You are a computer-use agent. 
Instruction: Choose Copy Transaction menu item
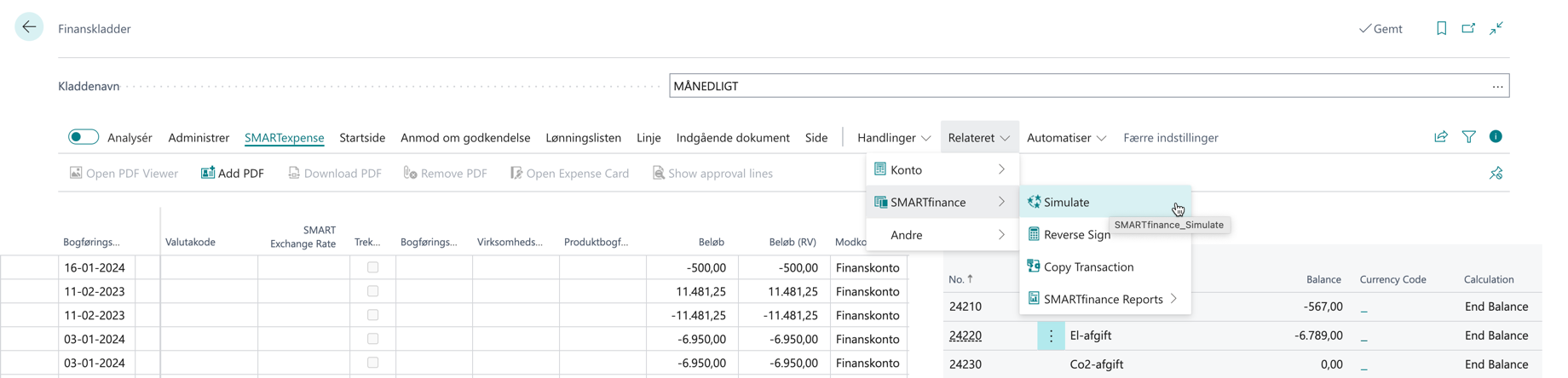pyautogui.click(x=1088, y=267)
